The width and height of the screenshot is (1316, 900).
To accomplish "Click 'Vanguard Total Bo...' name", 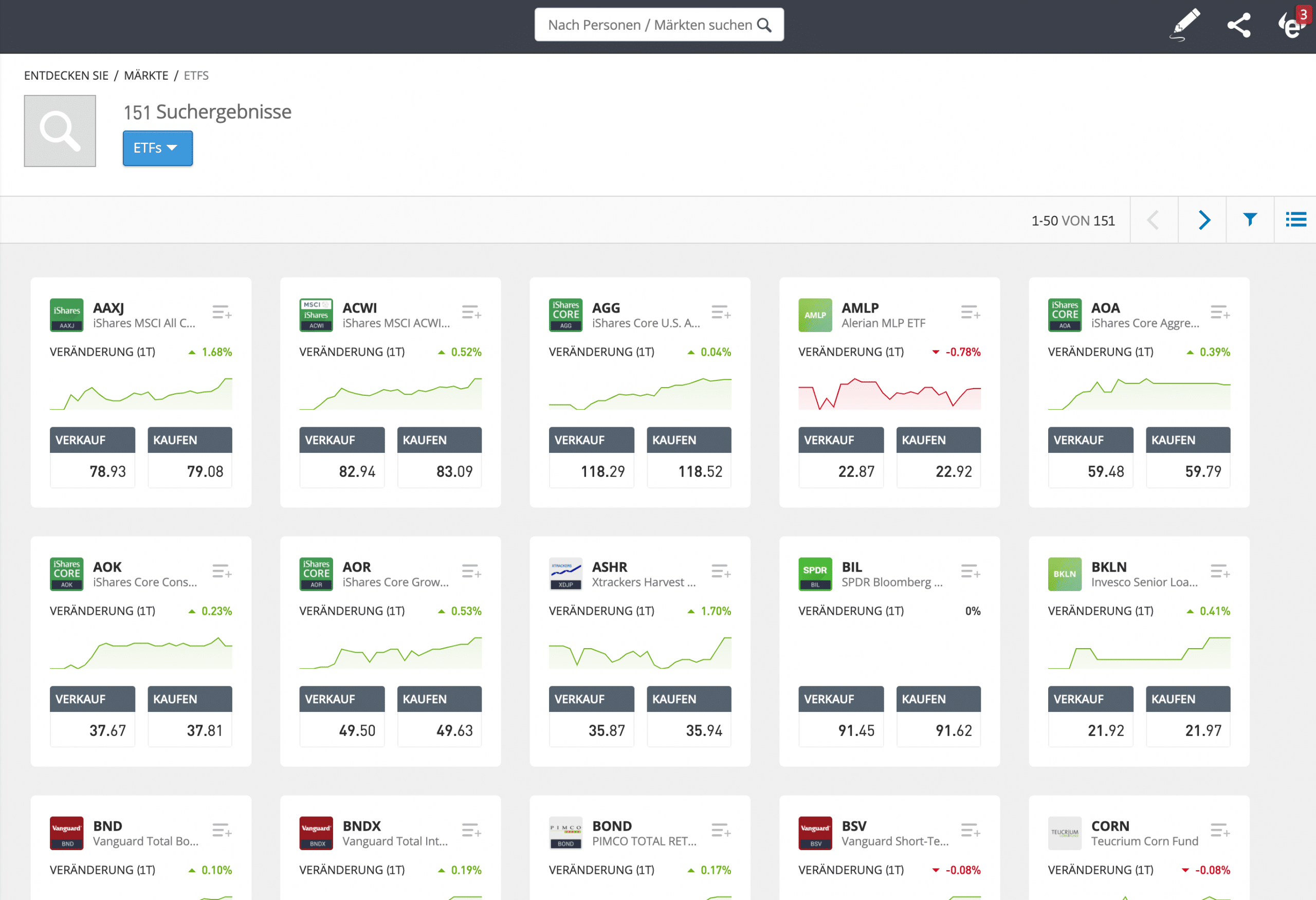I will click(x=146, y=842).
